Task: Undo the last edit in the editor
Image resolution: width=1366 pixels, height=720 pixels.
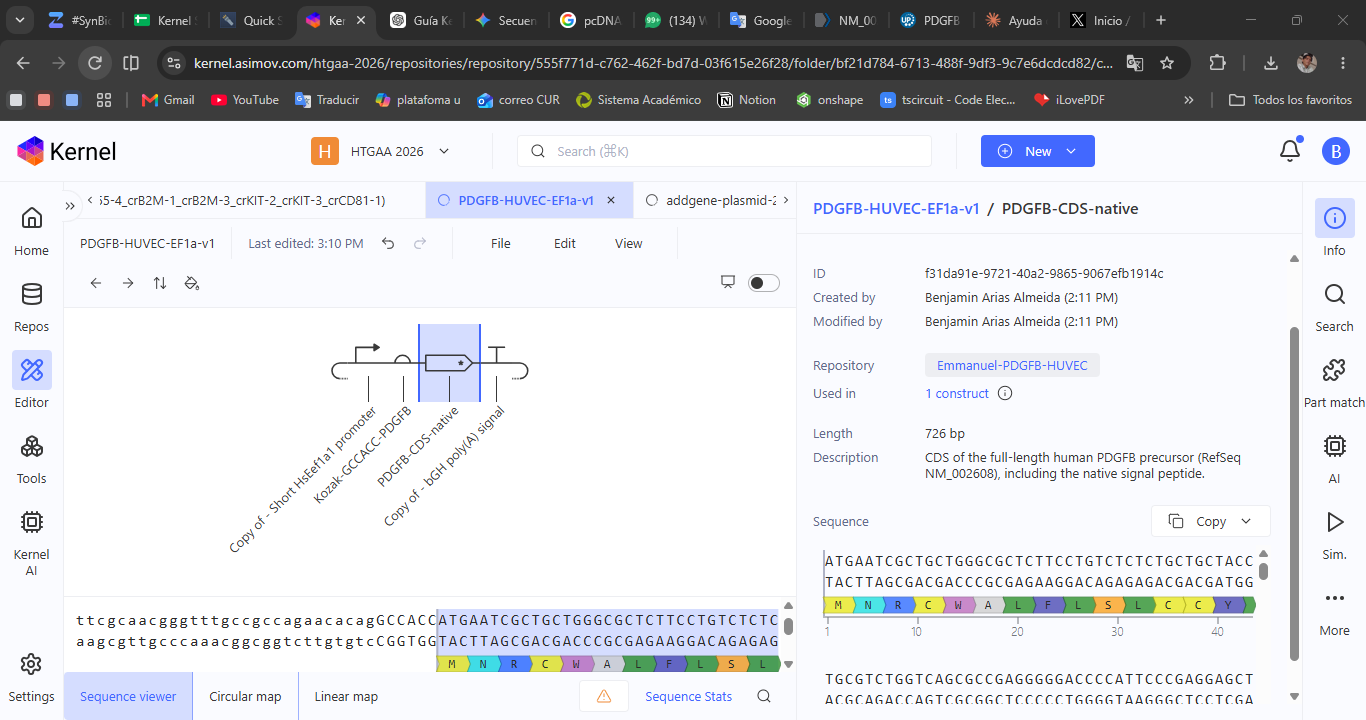Action: (x=388, y=243)
